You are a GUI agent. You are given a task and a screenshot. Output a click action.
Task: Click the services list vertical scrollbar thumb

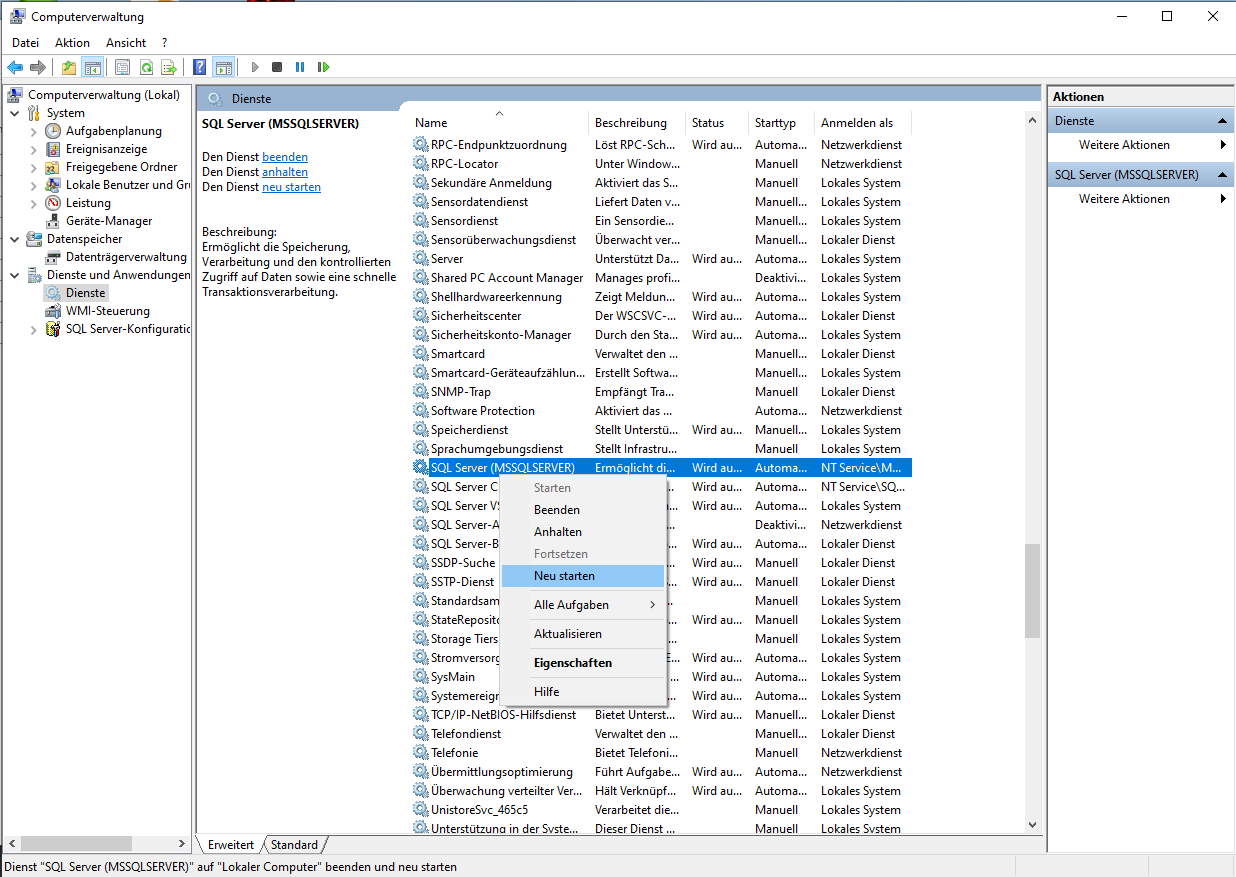(1032, 590)
